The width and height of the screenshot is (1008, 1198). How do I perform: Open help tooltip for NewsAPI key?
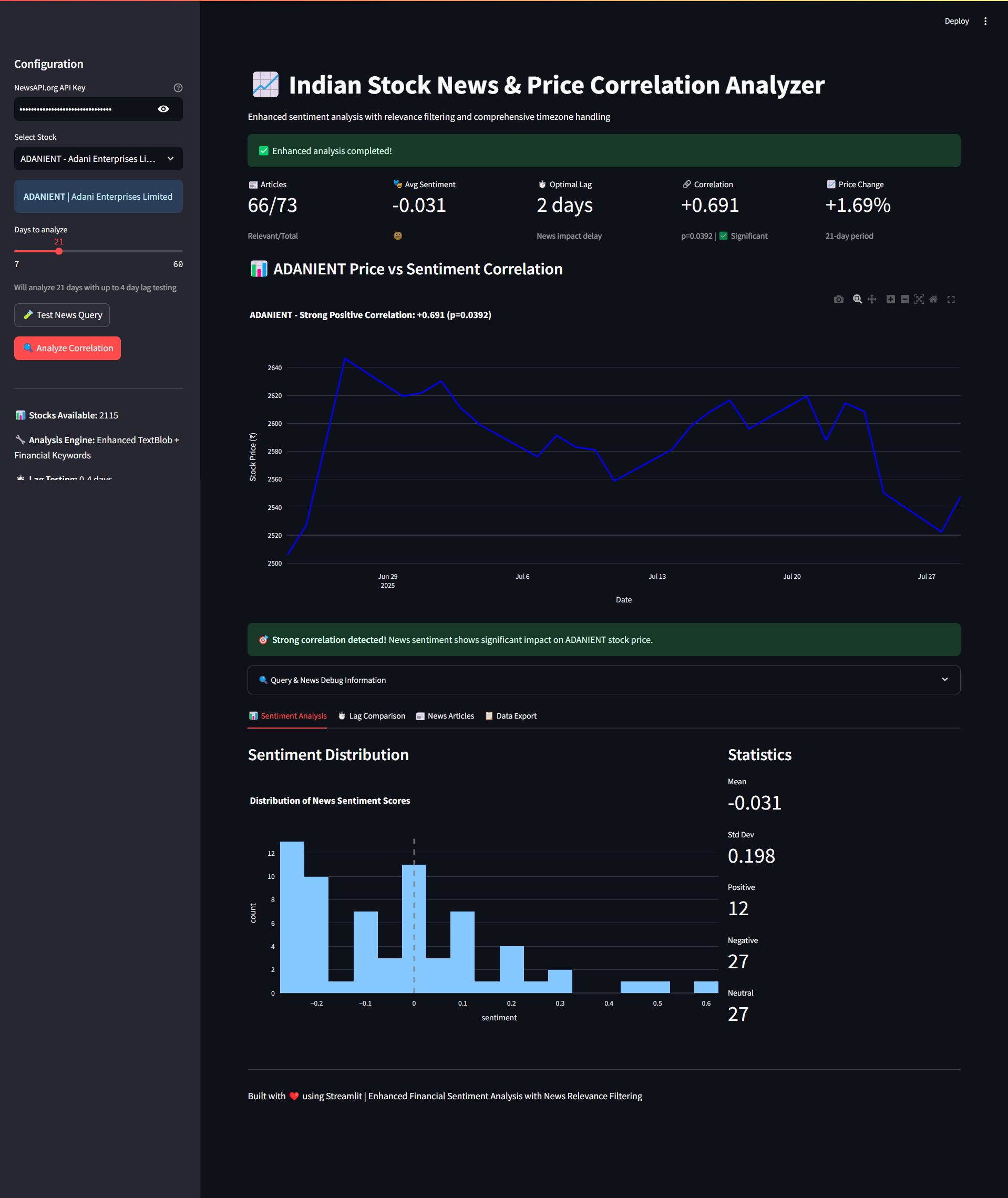(178, 87)
